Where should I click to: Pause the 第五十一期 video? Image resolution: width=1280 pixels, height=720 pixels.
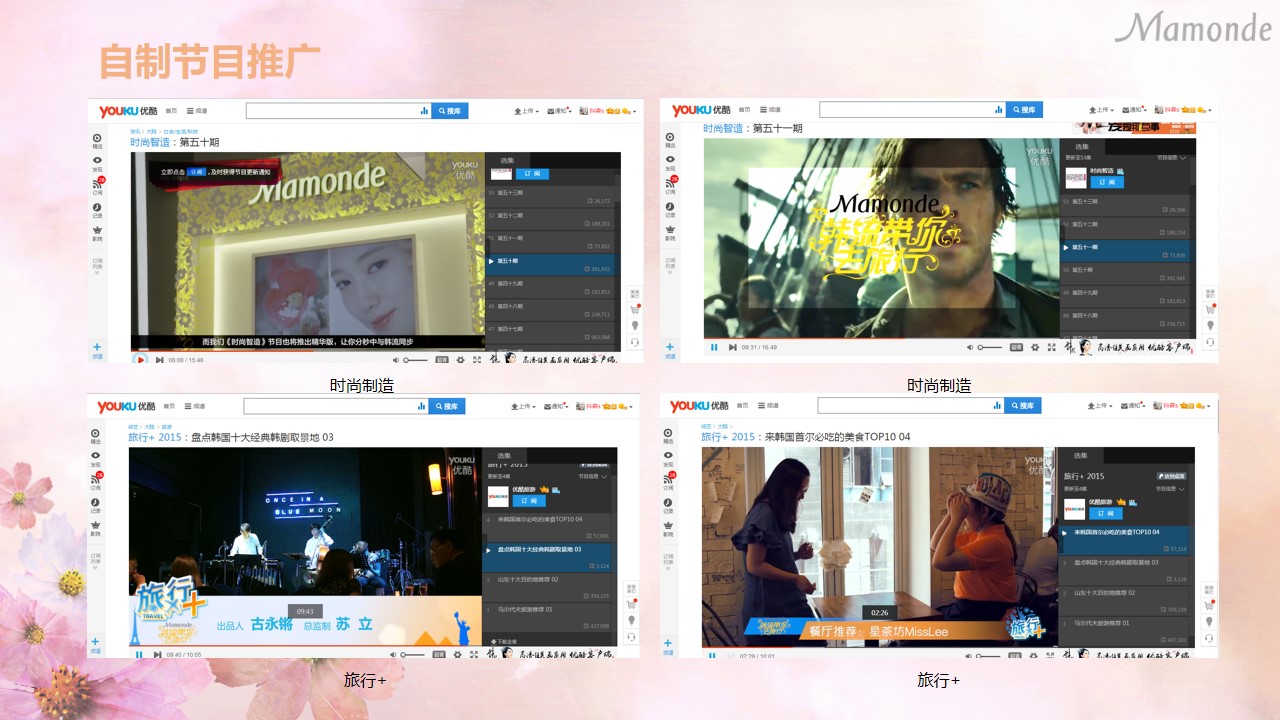[714, 347]
